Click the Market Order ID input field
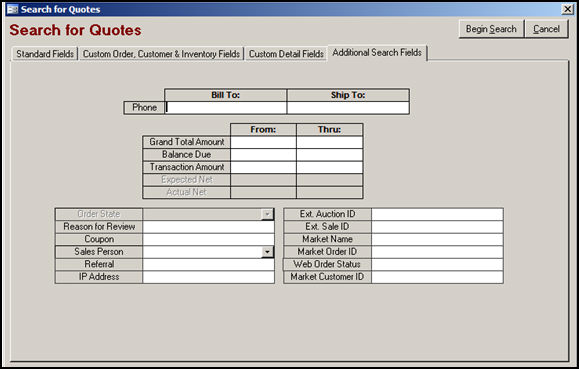The image size is (579, 369). click(x=438, y=252)
